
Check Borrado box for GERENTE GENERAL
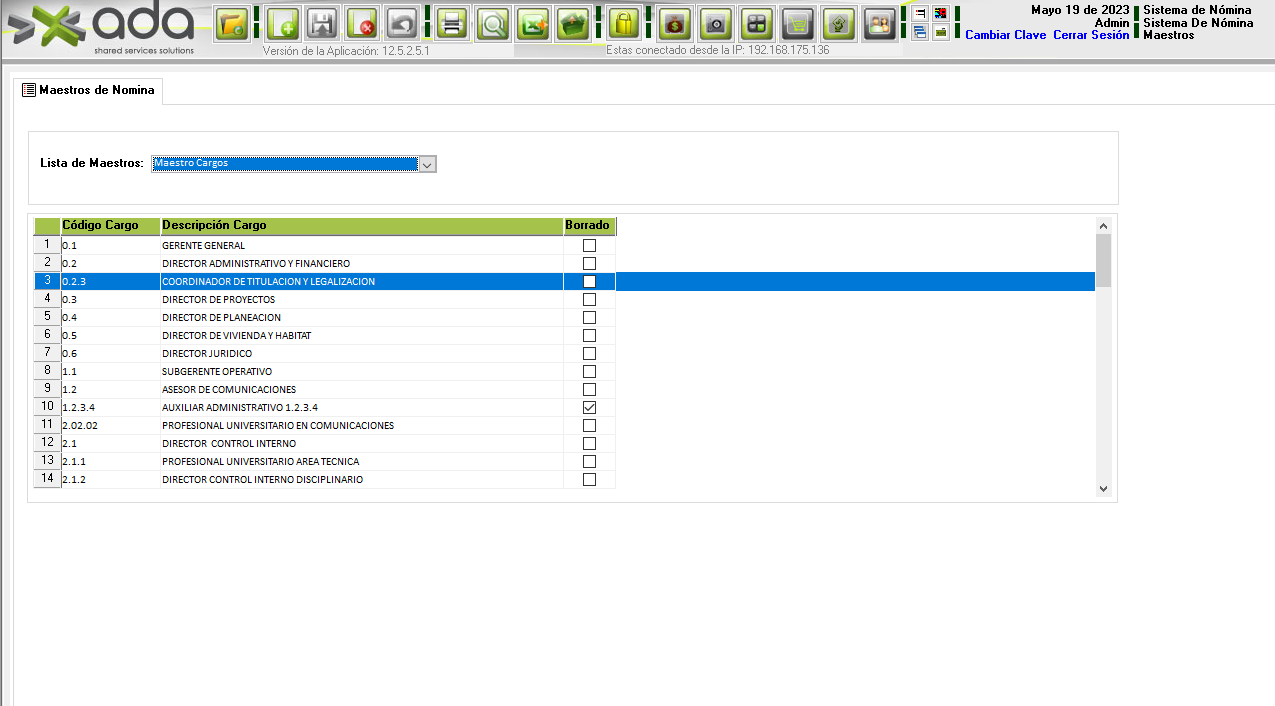(x=589, y=246)
